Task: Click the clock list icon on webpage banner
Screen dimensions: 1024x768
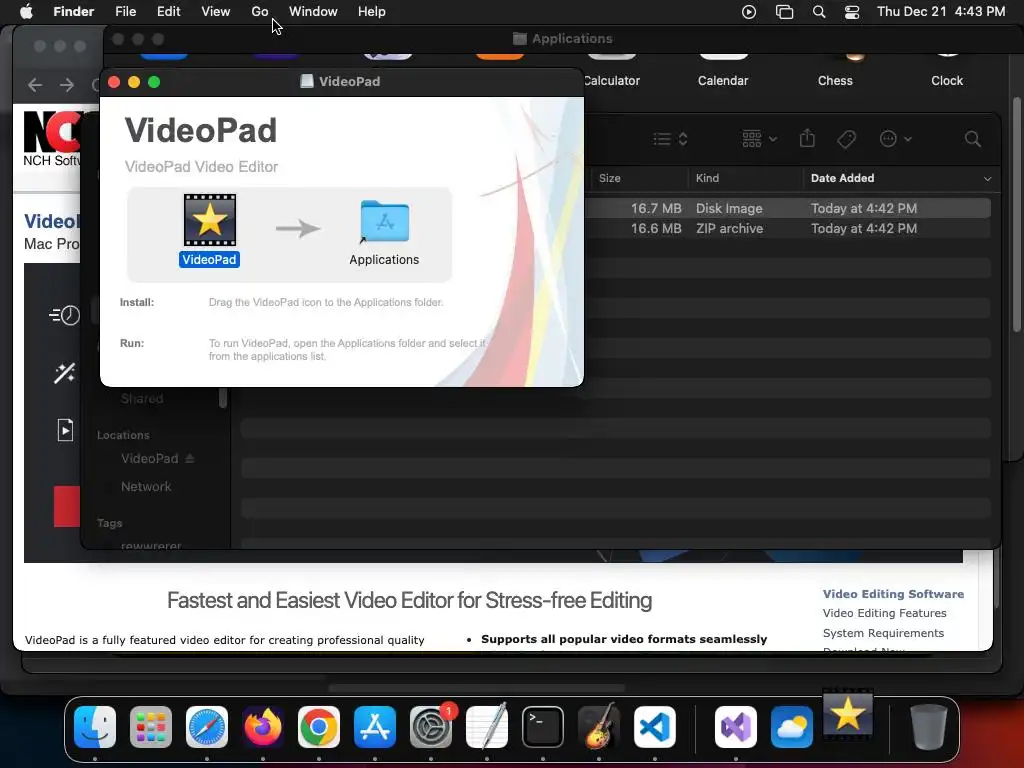Action: (x=64, y=315)
